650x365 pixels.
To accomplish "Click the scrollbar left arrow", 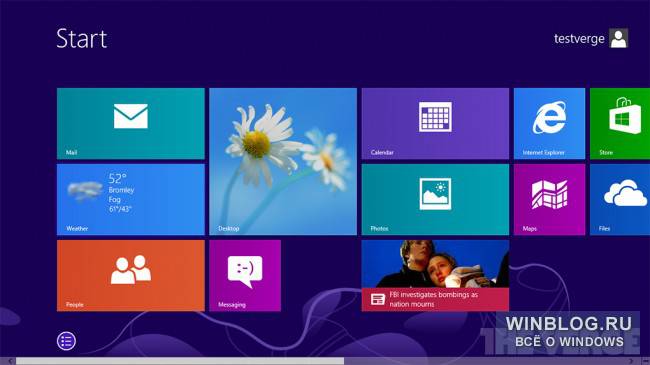I will click(x=9, y=361).
